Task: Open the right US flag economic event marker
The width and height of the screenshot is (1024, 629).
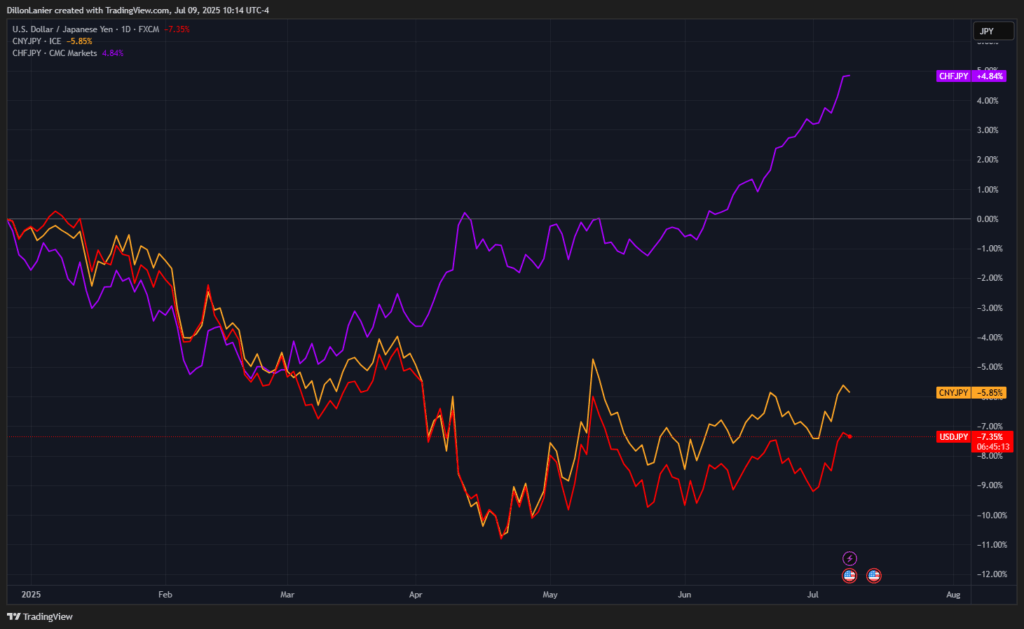Action: pyautogui.click(x=873, y=575)
